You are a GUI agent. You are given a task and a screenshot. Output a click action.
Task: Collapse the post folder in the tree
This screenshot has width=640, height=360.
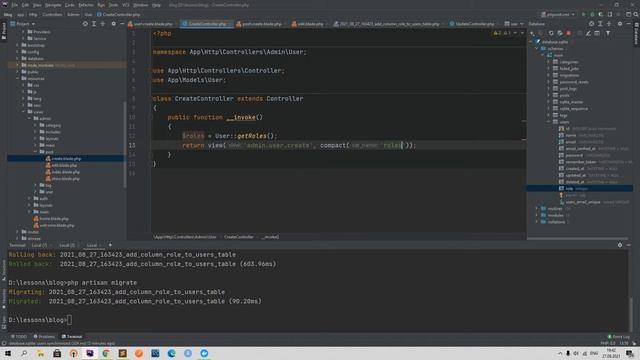pyautogui.click(x=36, y=152)
